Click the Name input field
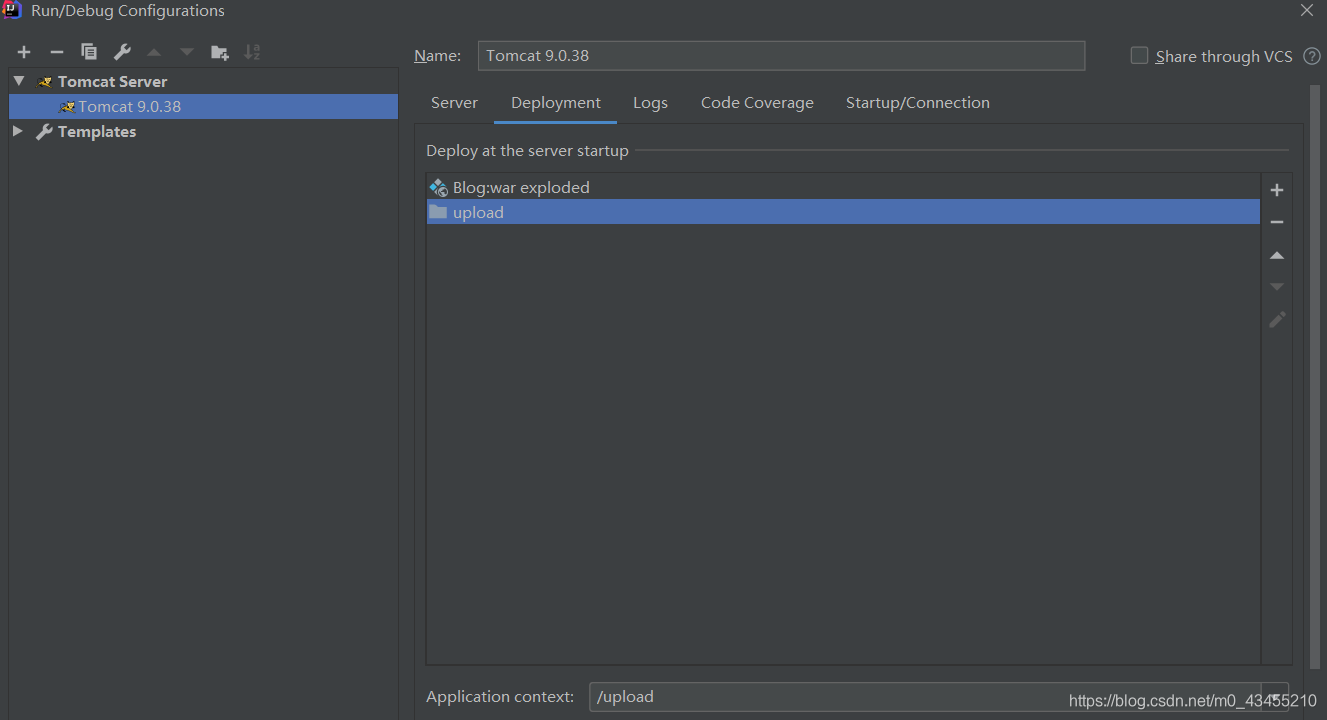This screenshot has height=720, width=1327. [x=781, y=56]
